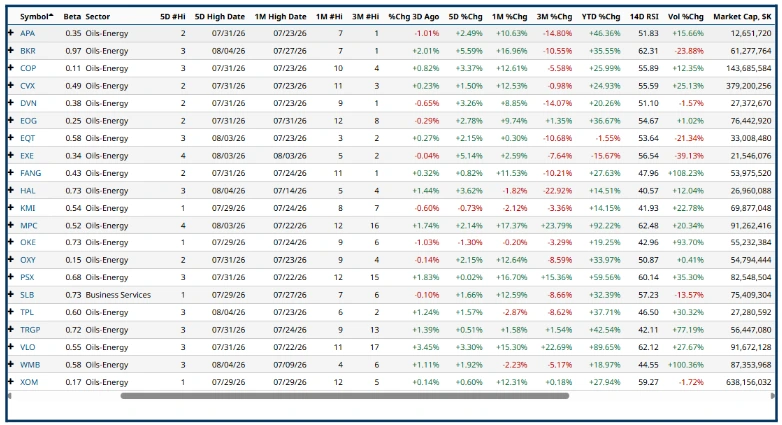Expand the OKE row plus icon
The width and height of the screenshot is (782, 425).
[10, 242]
